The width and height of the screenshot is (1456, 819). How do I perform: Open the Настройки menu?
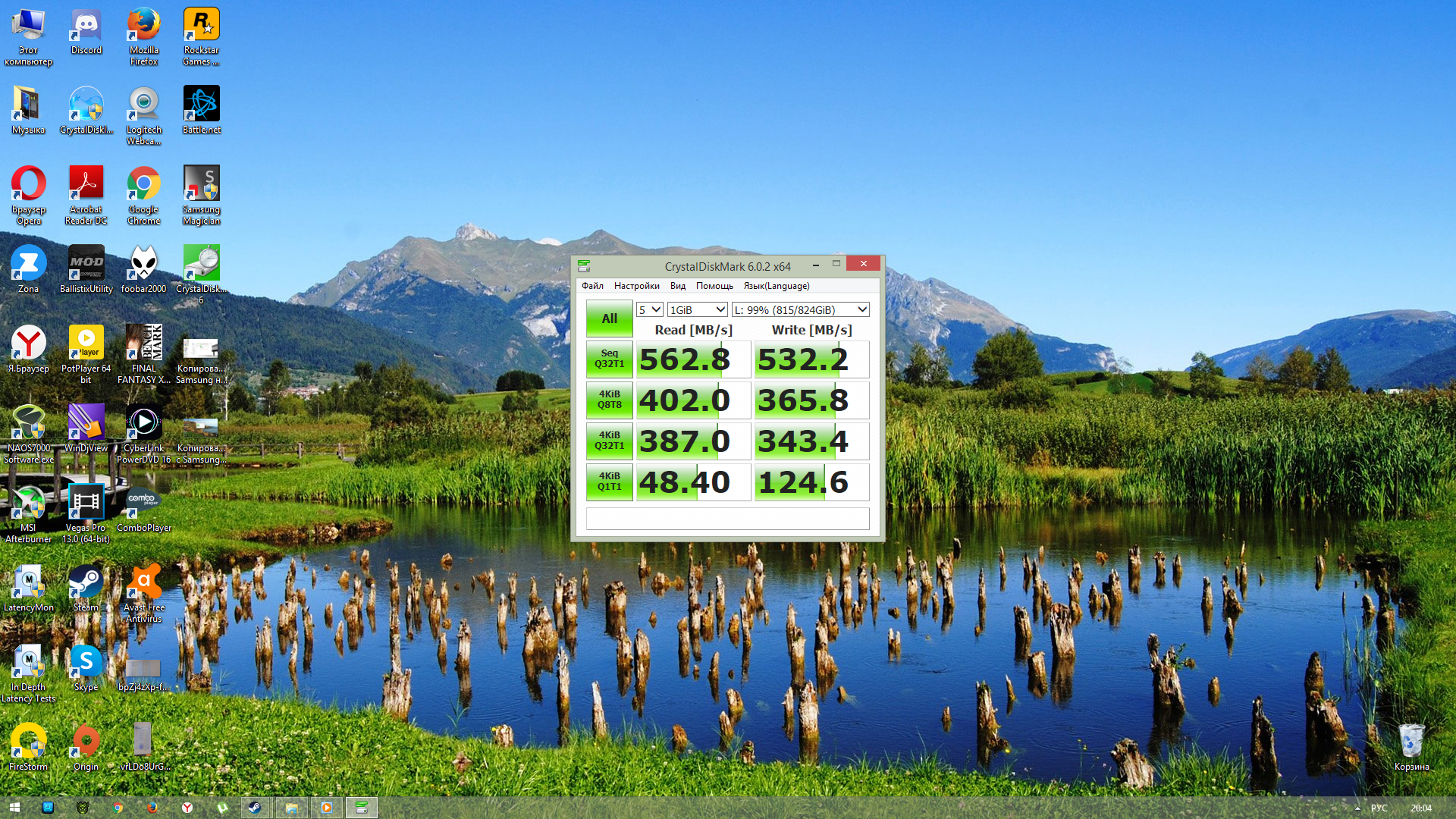click(636, 286)
